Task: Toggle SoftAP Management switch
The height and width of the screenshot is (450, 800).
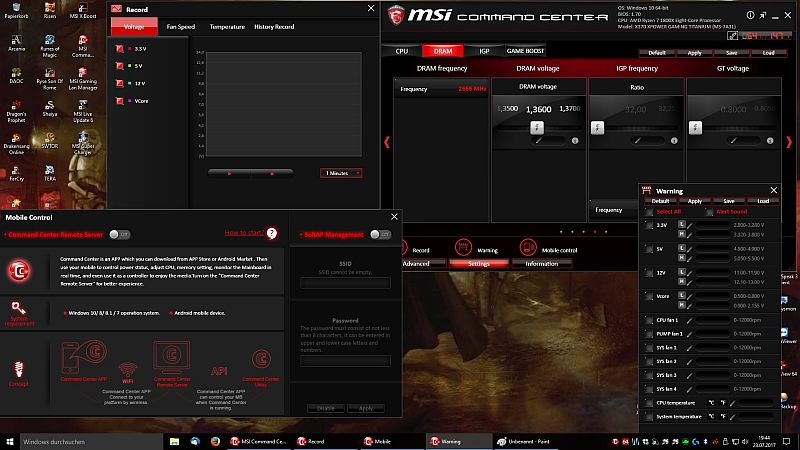Action: tap(381, 234)
